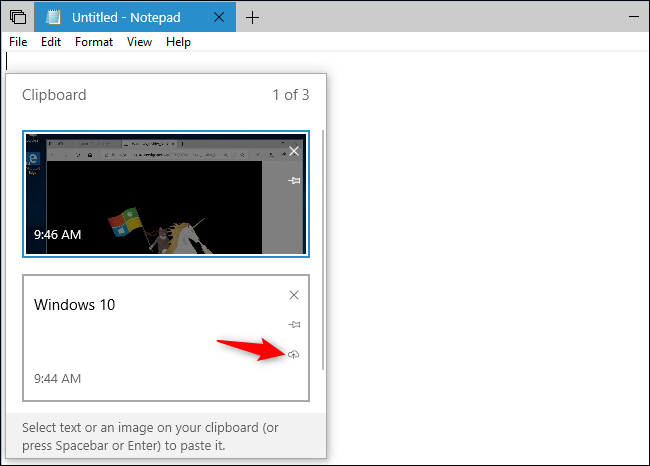Click the Notepad icon in the tab
This screenshot has width=650, height=466.
[x=53, y=17]
